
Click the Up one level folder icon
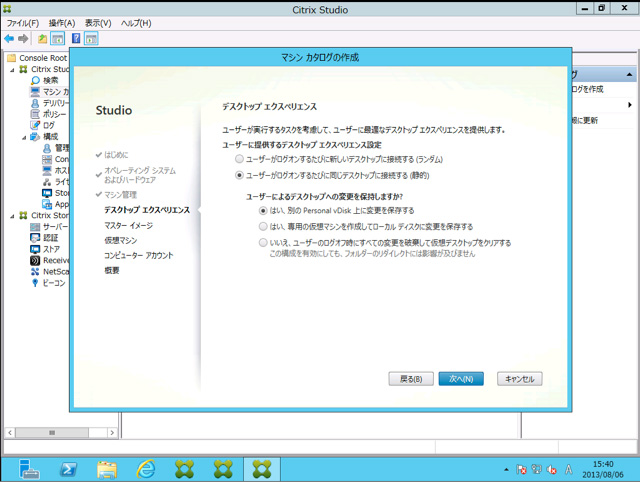coord(42,39)
